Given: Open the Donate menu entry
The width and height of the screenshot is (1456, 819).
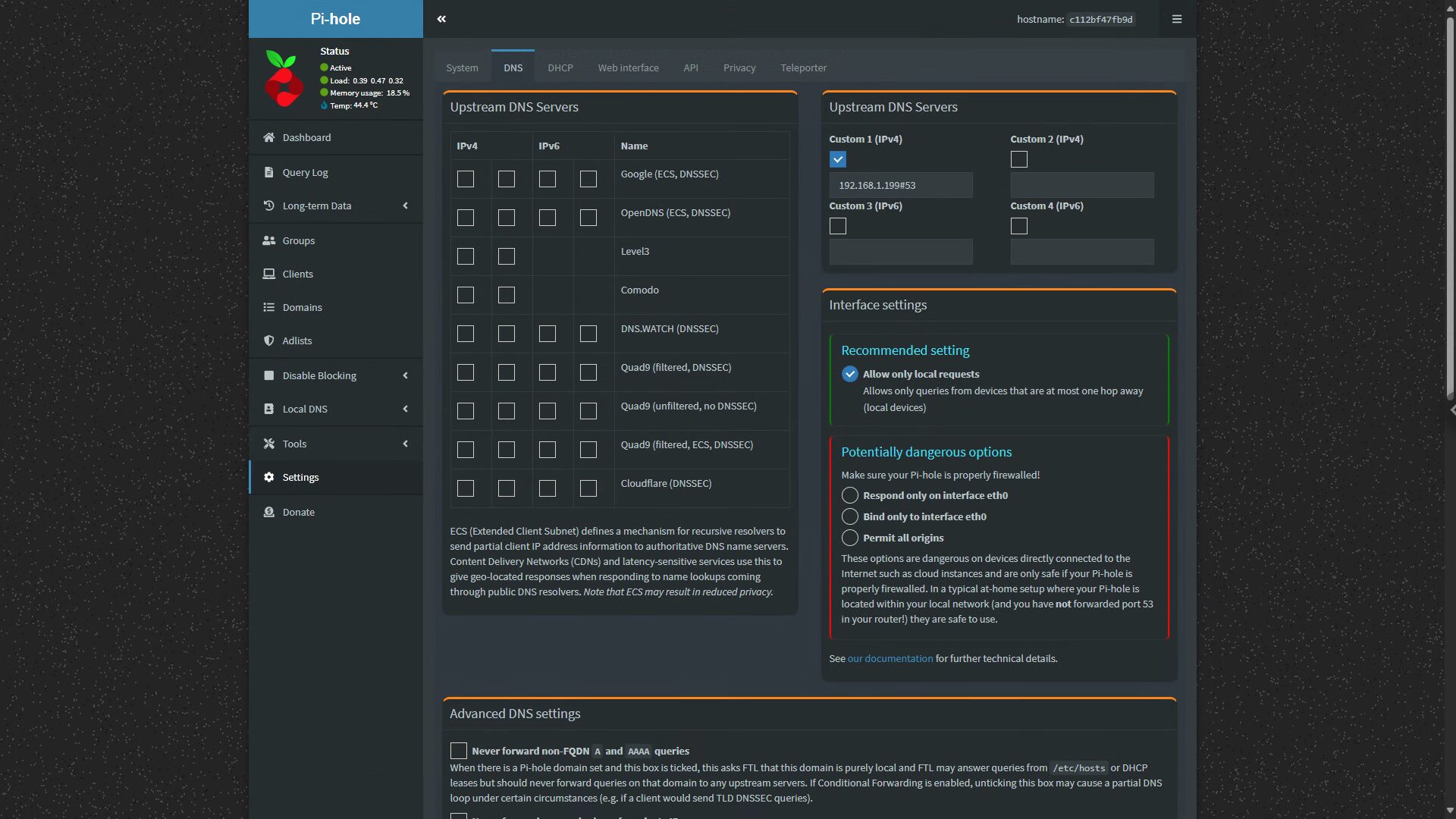Looking at the screenshot, I should coord(336,512).
